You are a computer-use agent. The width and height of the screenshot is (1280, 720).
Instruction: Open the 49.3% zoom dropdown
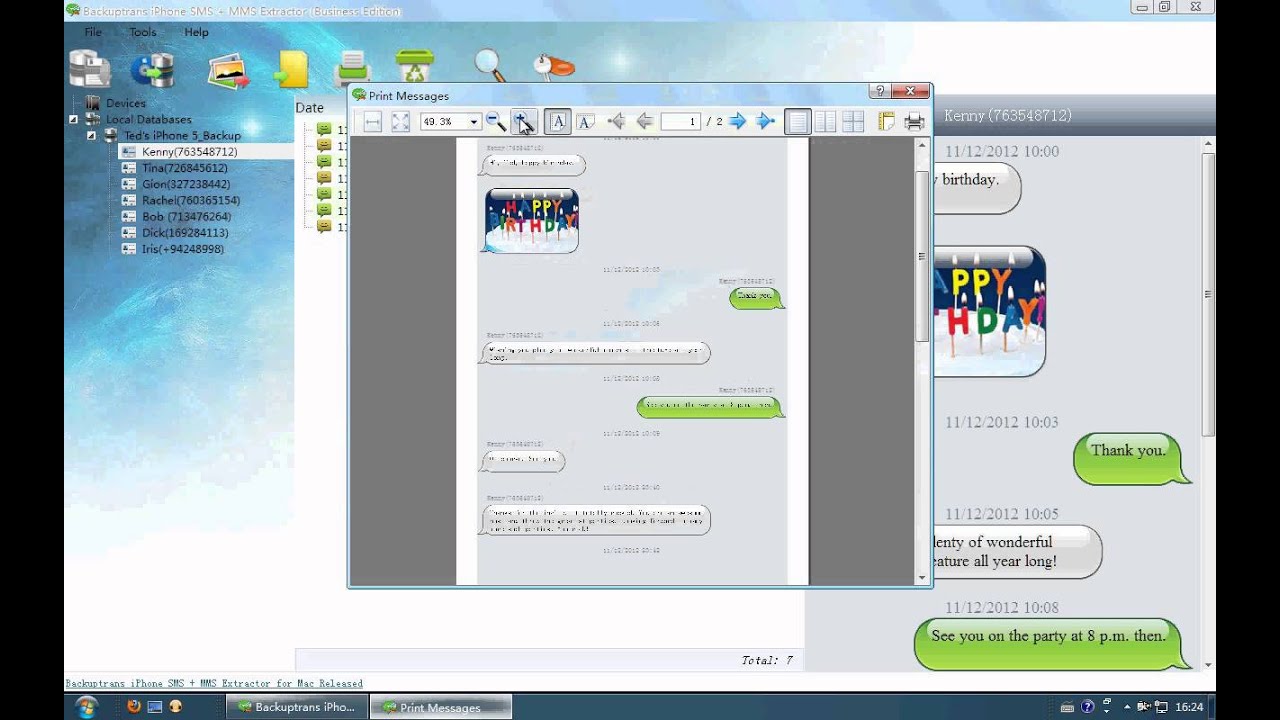coord(474,122)
